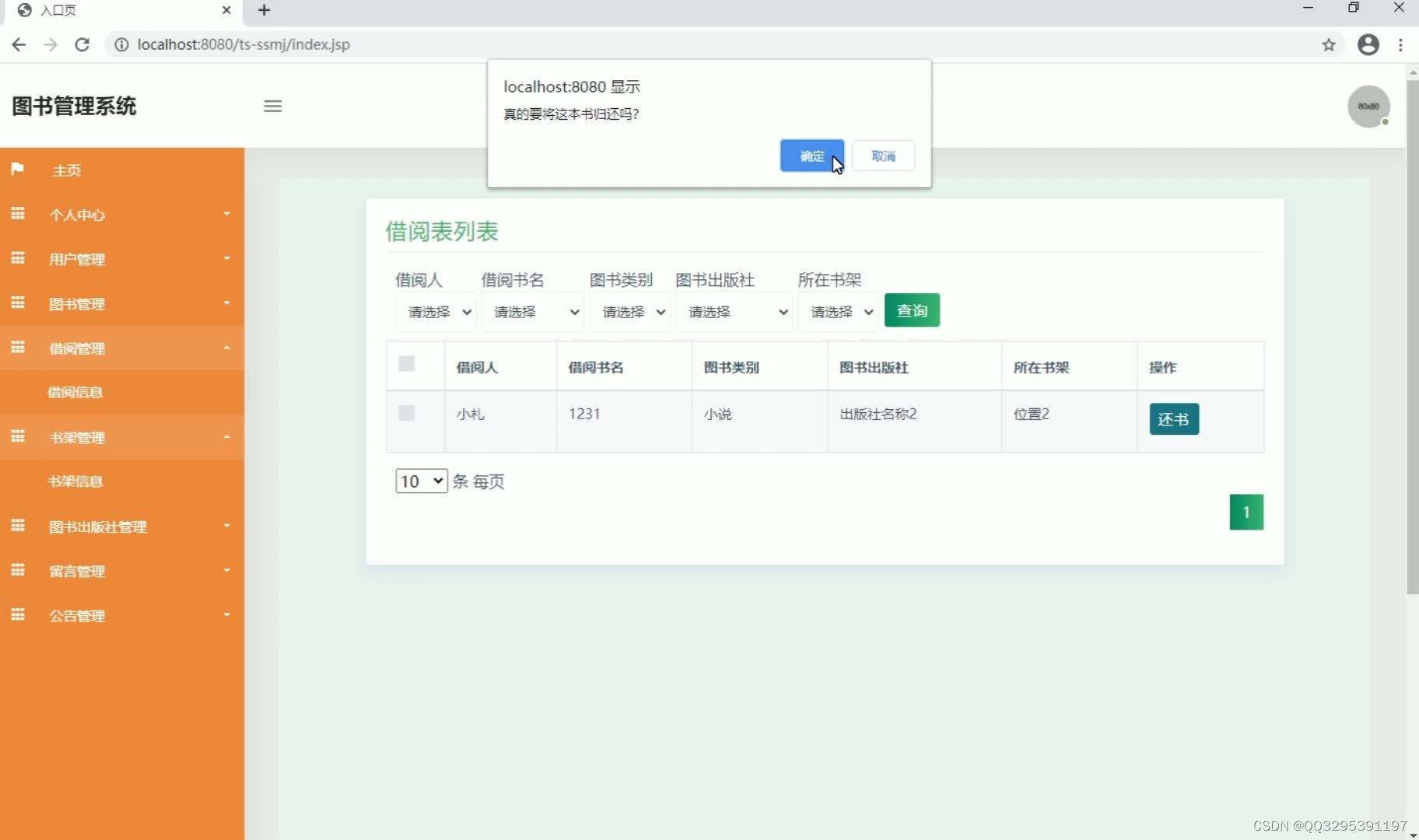Click the browser forward arrow
This screenshot has height=840, width=1419.
point(51,44)
